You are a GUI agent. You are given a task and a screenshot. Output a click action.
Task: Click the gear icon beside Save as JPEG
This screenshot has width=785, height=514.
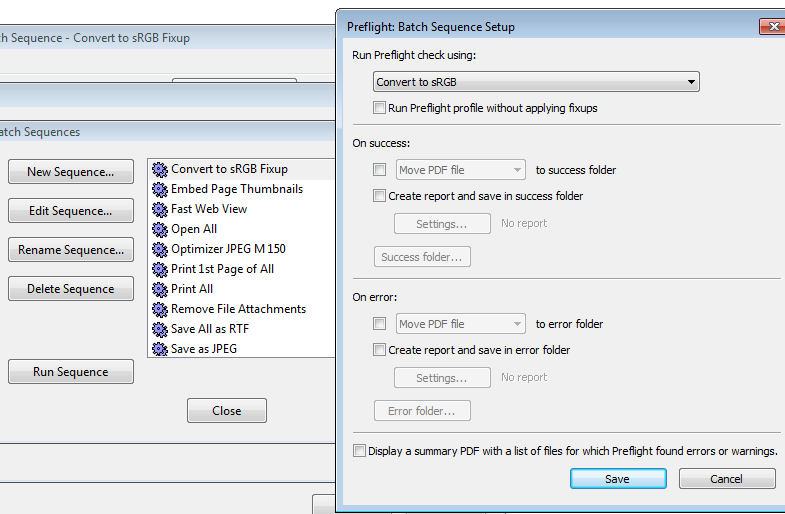click(160, 349)
